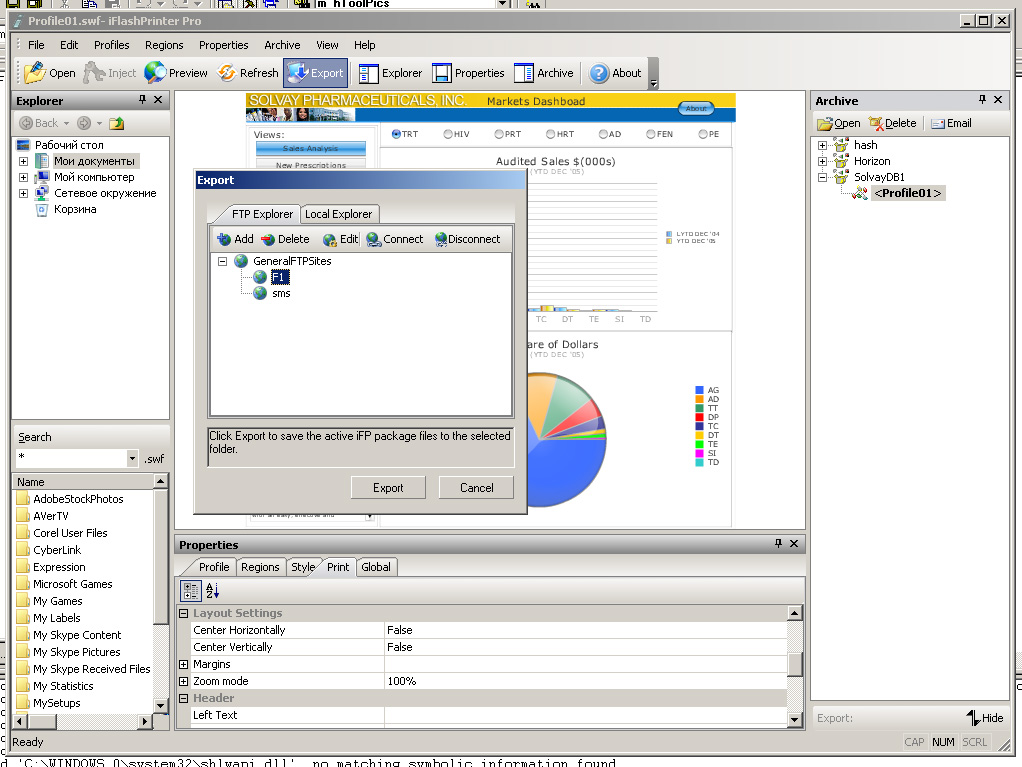The height and width of the screenshot is (767, 1022).
Task: Open the About help icon
Action: 615,73
